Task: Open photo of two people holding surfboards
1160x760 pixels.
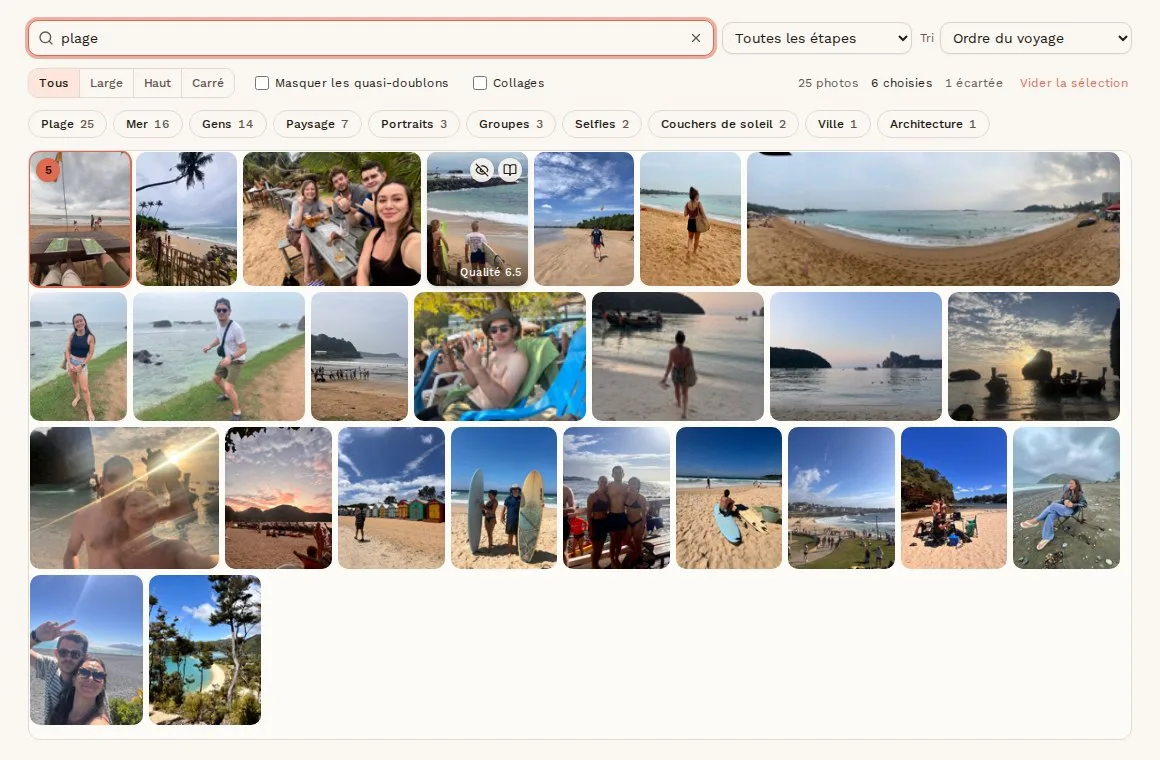Action: (x=504, y=497)
